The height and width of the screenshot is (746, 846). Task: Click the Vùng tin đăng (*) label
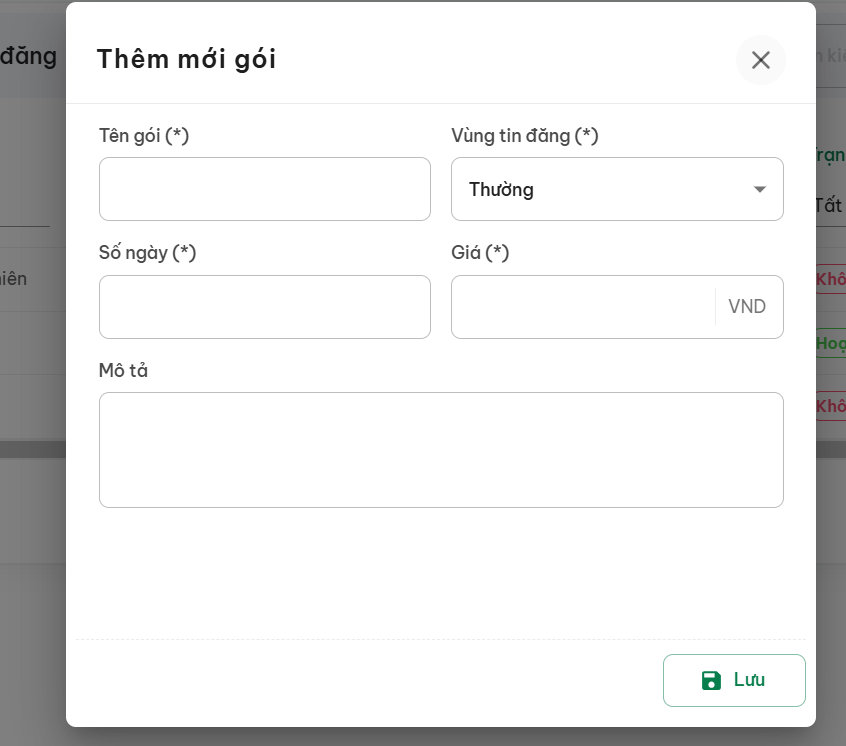[524, 136]
